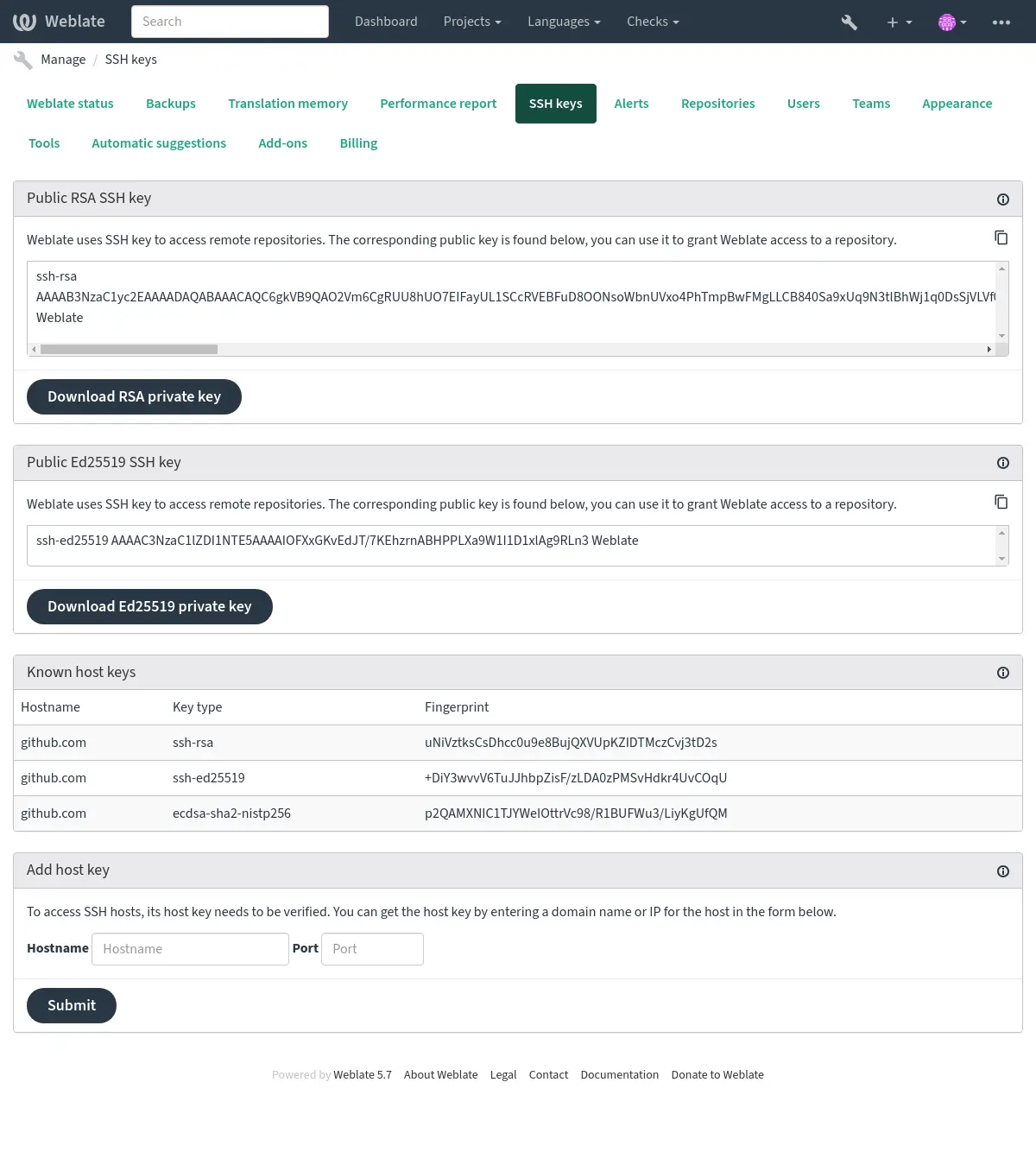Open info icon for Public RSA SSH key
The width and height of the screenshot is (1036, 1171).
[1003, 199]
